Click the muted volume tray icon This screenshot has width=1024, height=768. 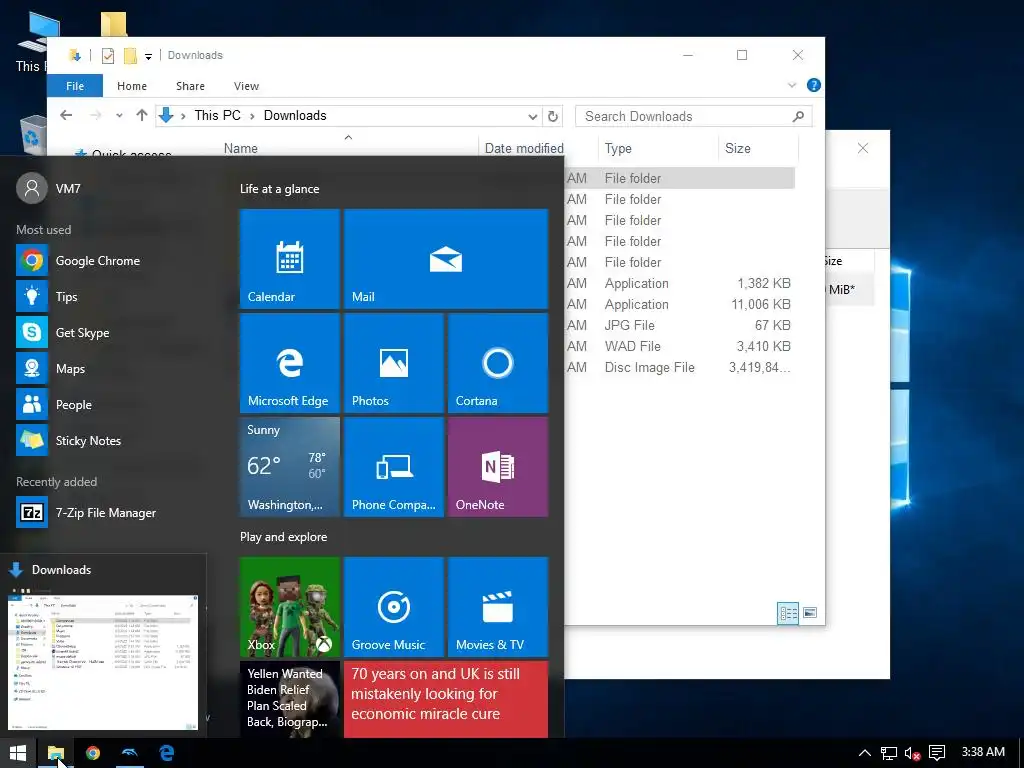(912, 753)
